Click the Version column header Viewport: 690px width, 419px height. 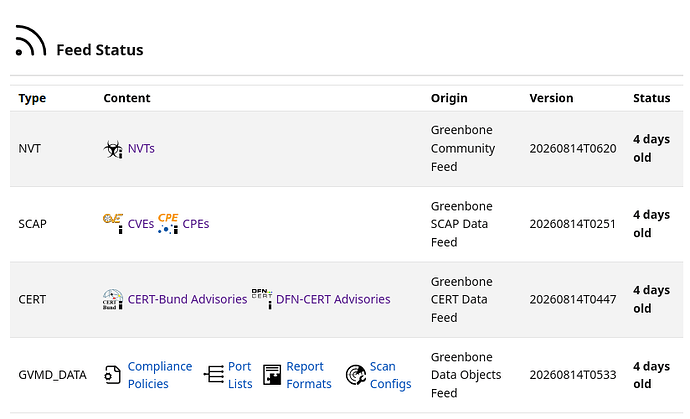coord(551,98)
